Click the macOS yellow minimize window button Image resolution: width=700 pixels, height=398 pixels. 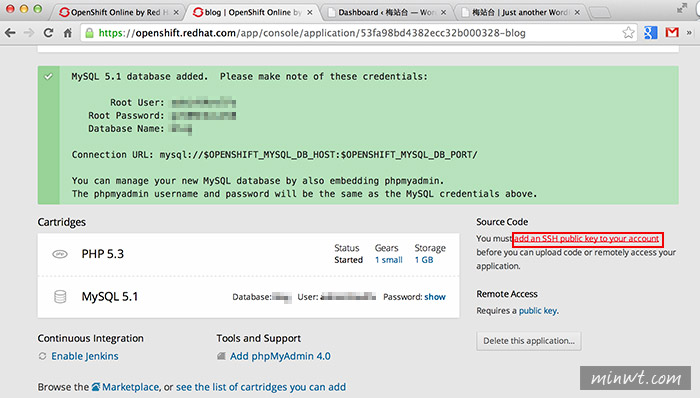24,8
